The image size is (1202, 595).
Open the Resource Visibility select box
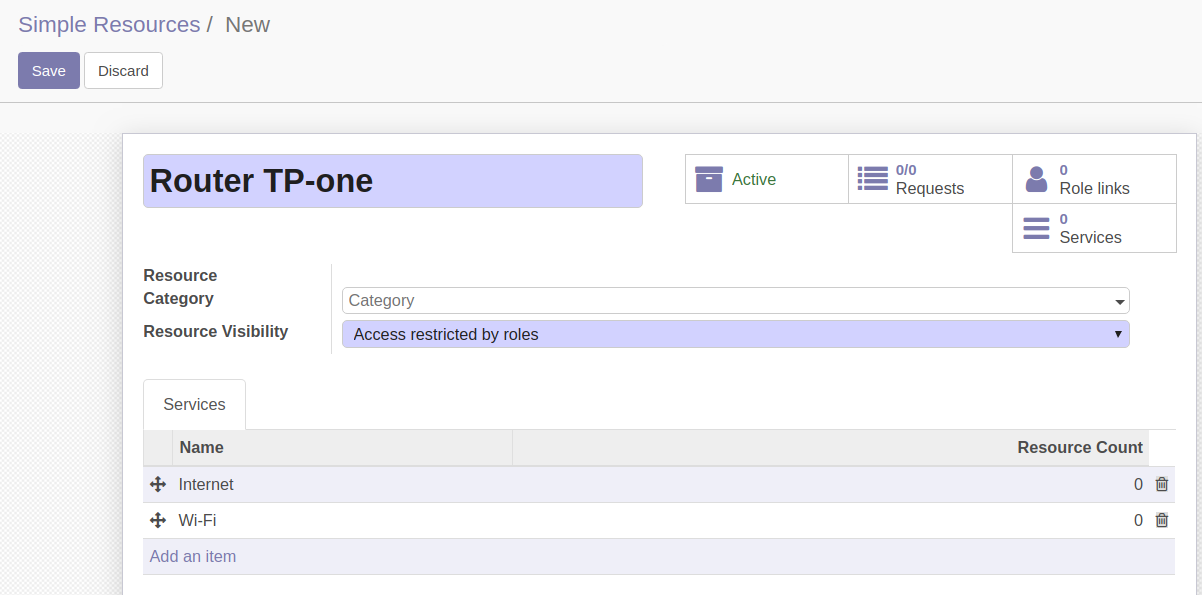736,334
